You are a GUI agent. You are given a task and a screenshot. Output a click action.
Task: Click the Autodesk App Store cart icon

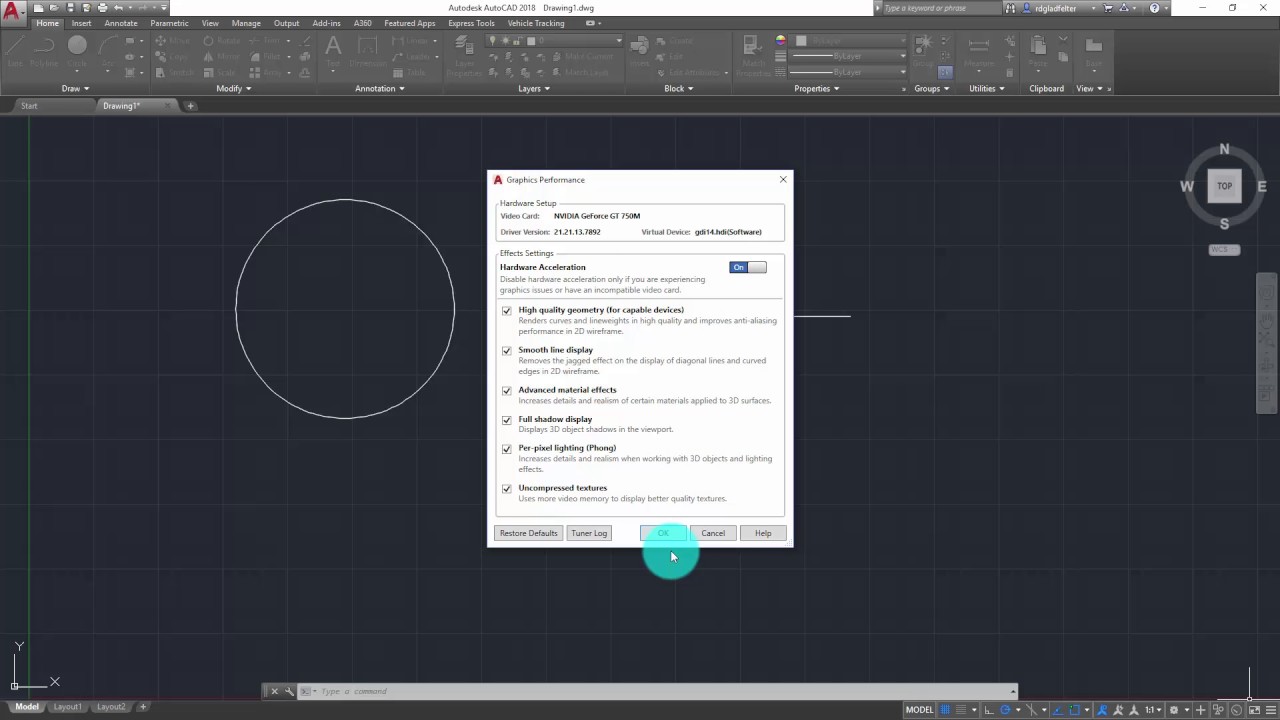click(1107, 8)
